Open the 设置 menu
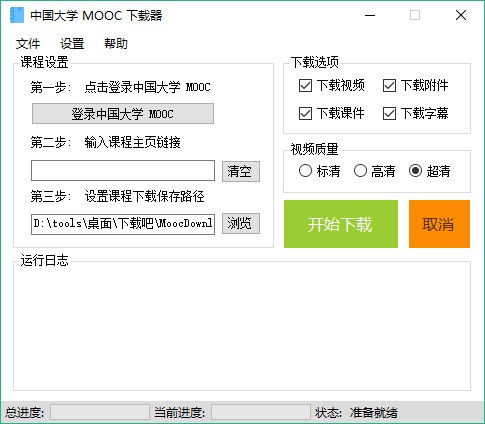485x424 pixels. (72, 44)
